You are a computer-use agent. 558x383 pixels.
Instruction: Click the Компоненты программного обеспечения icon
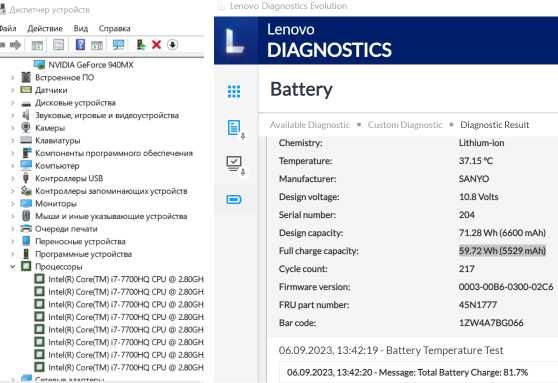[x=26, y=153]
